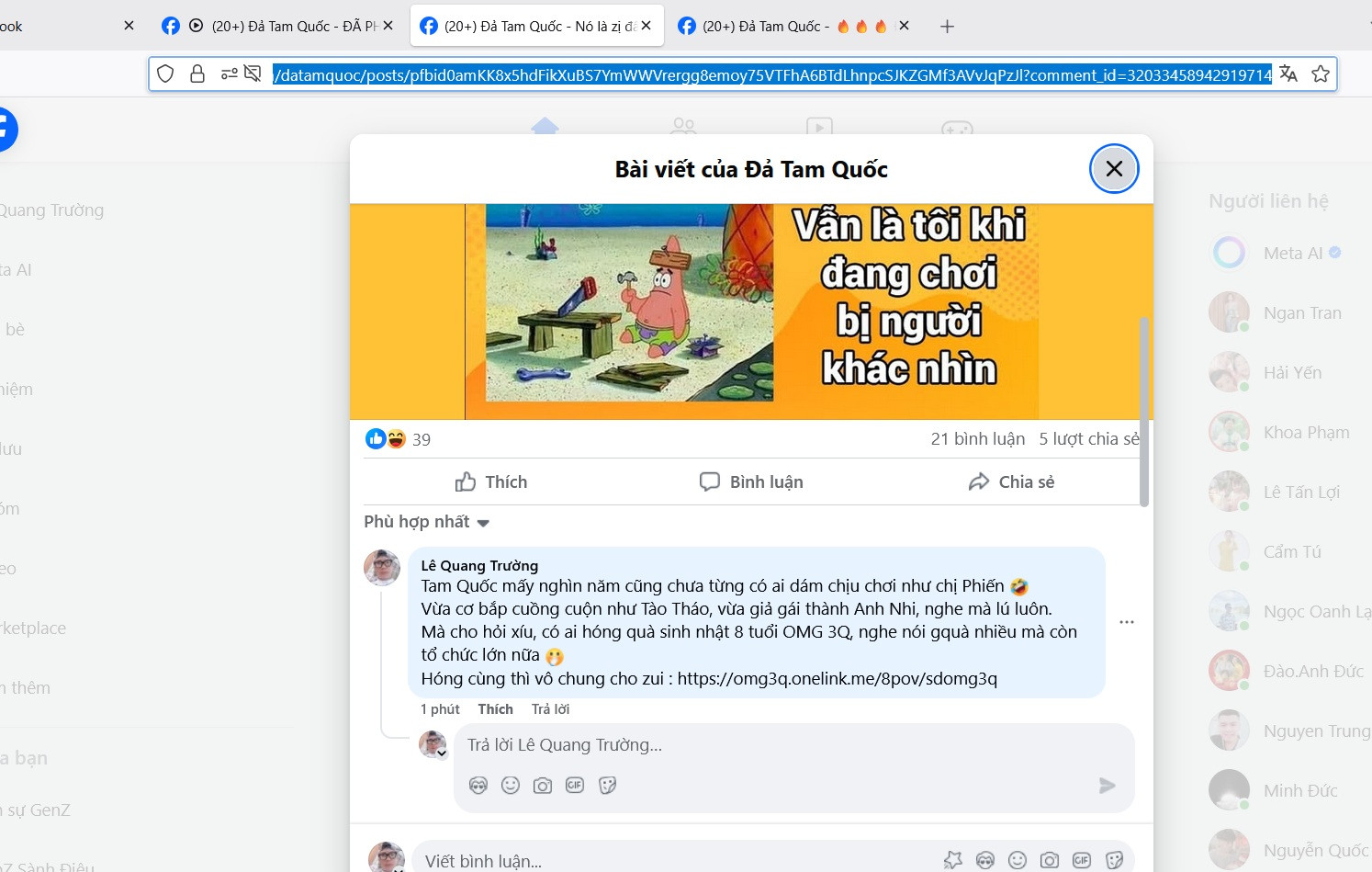
Task: Click the camera photo icon in reply box
Action: coord(543,786)
